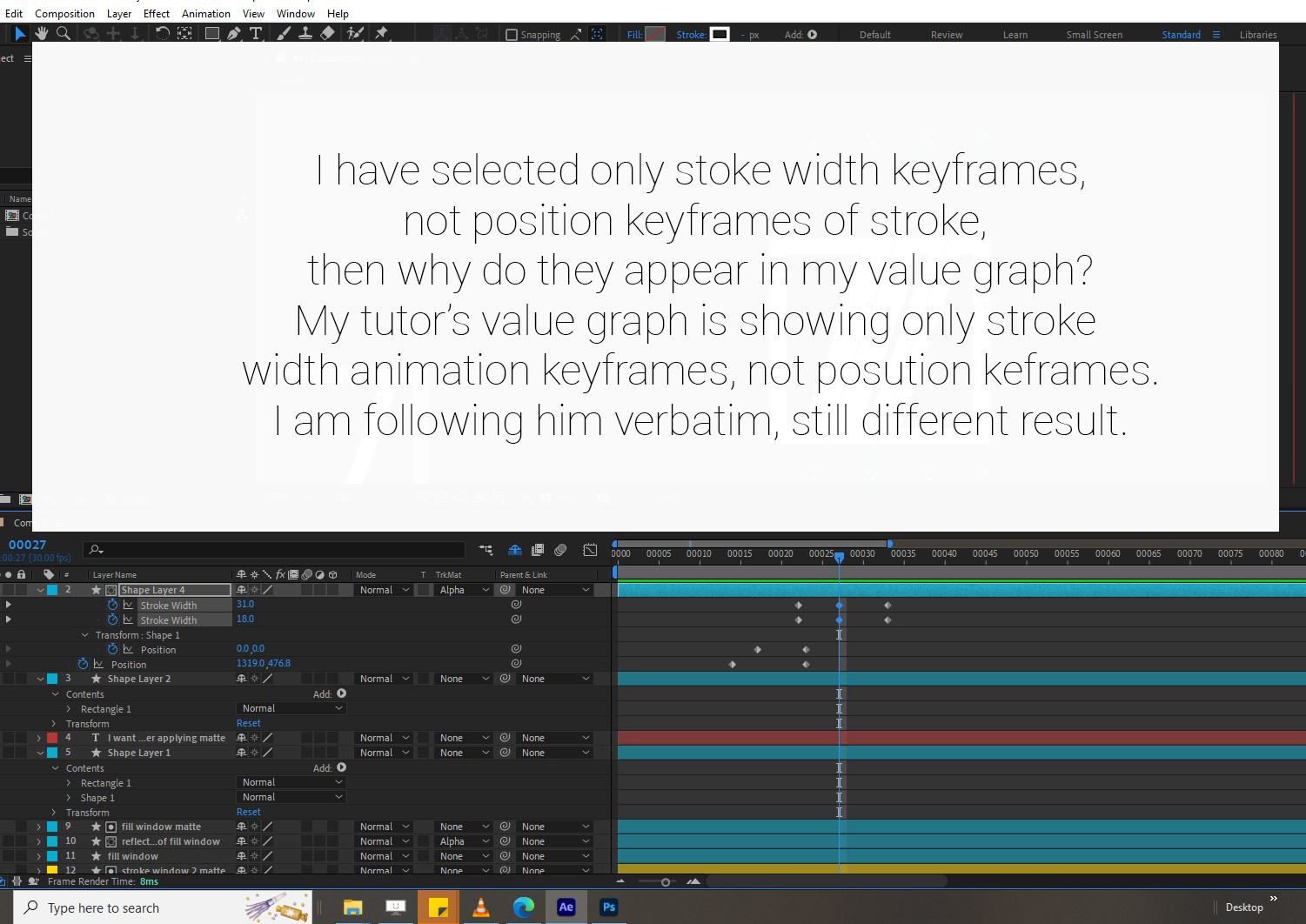Open the Animation menu
The height and width of the screenshot is (924, 1306).
(205, 13)
